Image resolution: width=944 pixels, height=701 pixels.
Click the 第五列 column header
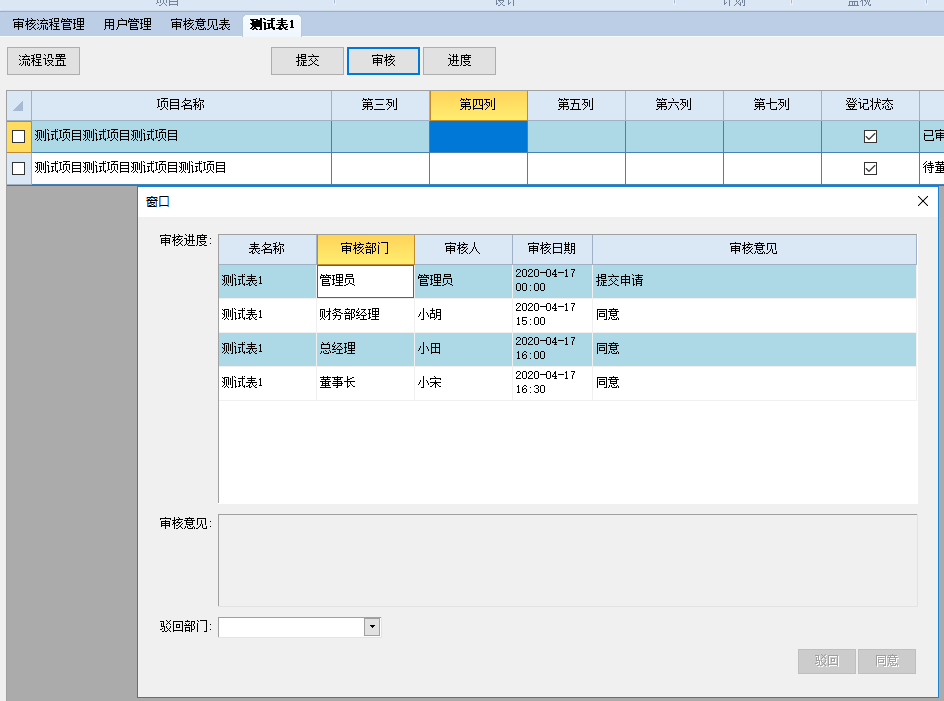576,105
